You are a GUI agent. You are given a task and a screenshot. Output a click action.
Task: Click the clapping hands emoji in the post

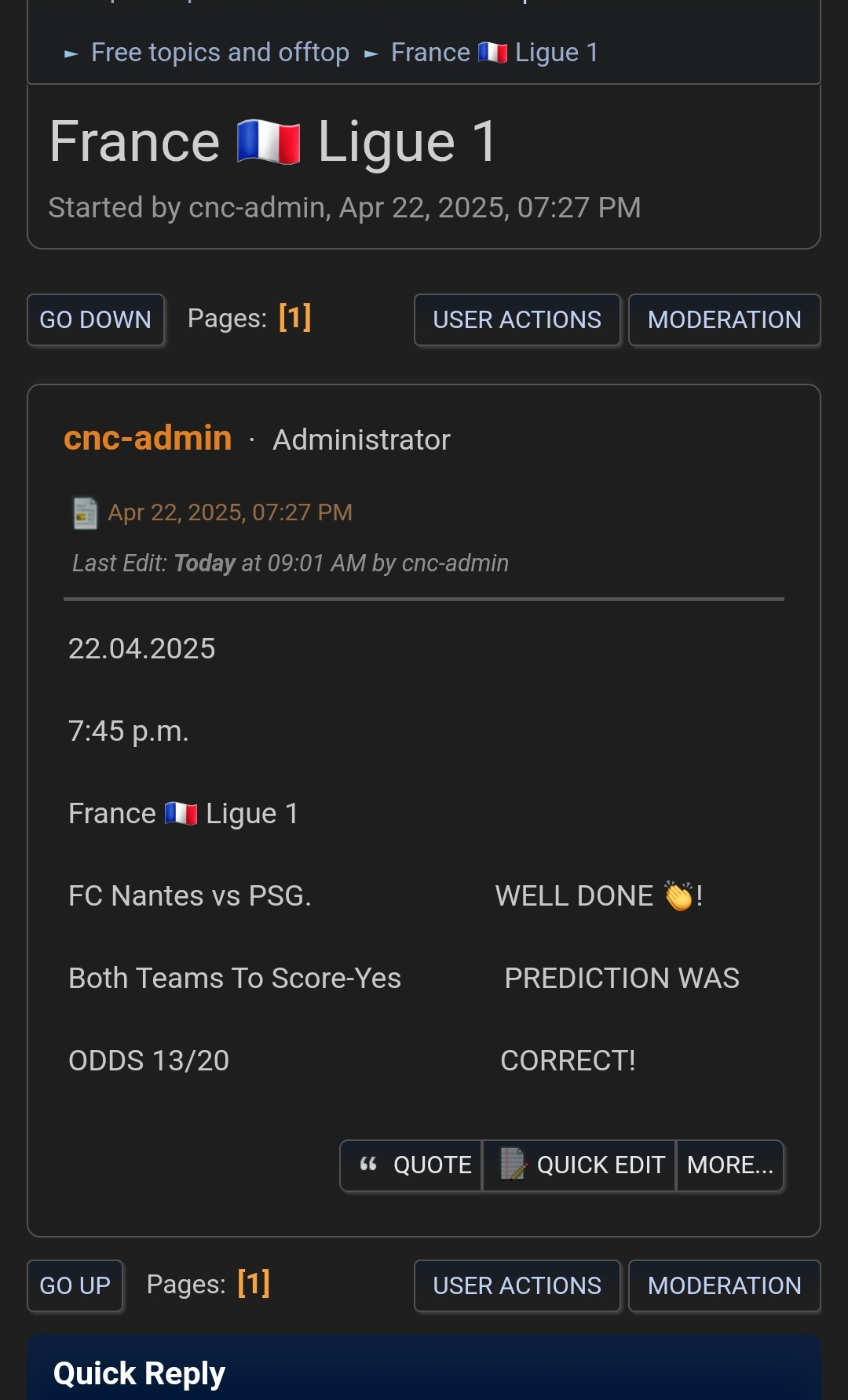[679, 895]
